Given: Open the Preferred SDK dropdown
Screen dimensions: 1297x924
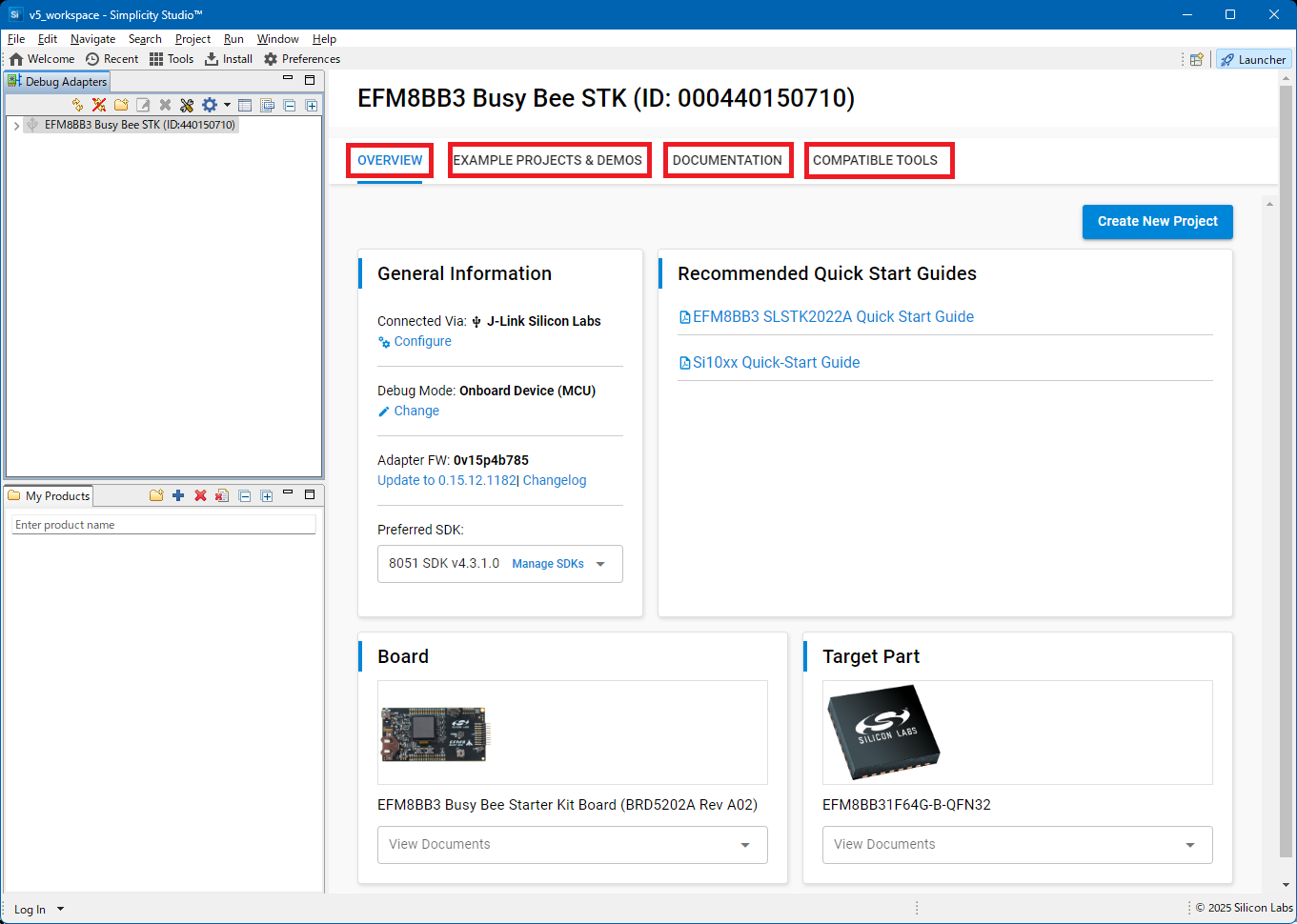Looking at the screenshot, I should pos(601,564).
